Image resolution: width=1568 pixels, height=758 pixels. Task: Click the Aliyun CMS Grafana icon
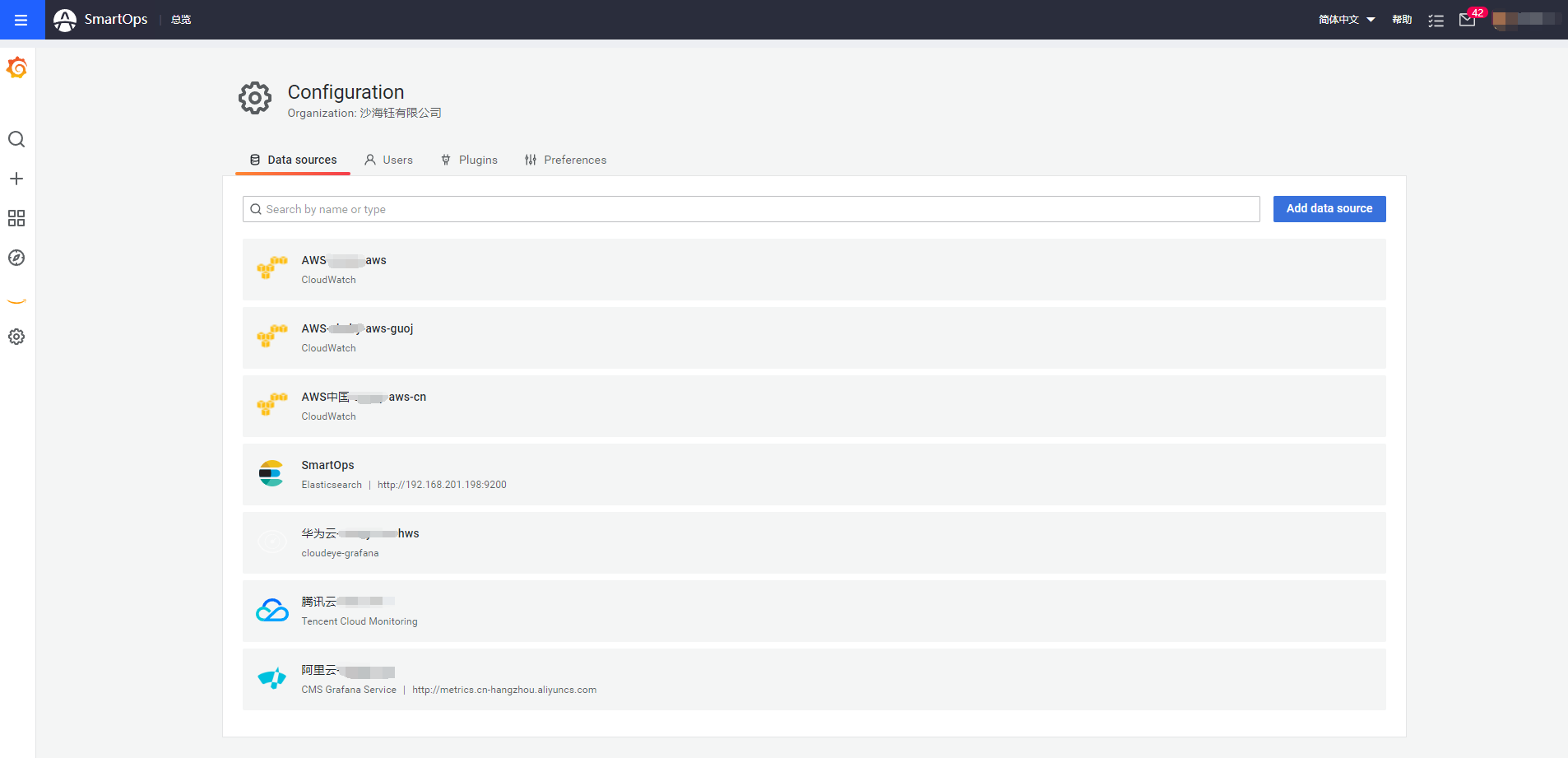pyautogui.click(x=272, y=678)
